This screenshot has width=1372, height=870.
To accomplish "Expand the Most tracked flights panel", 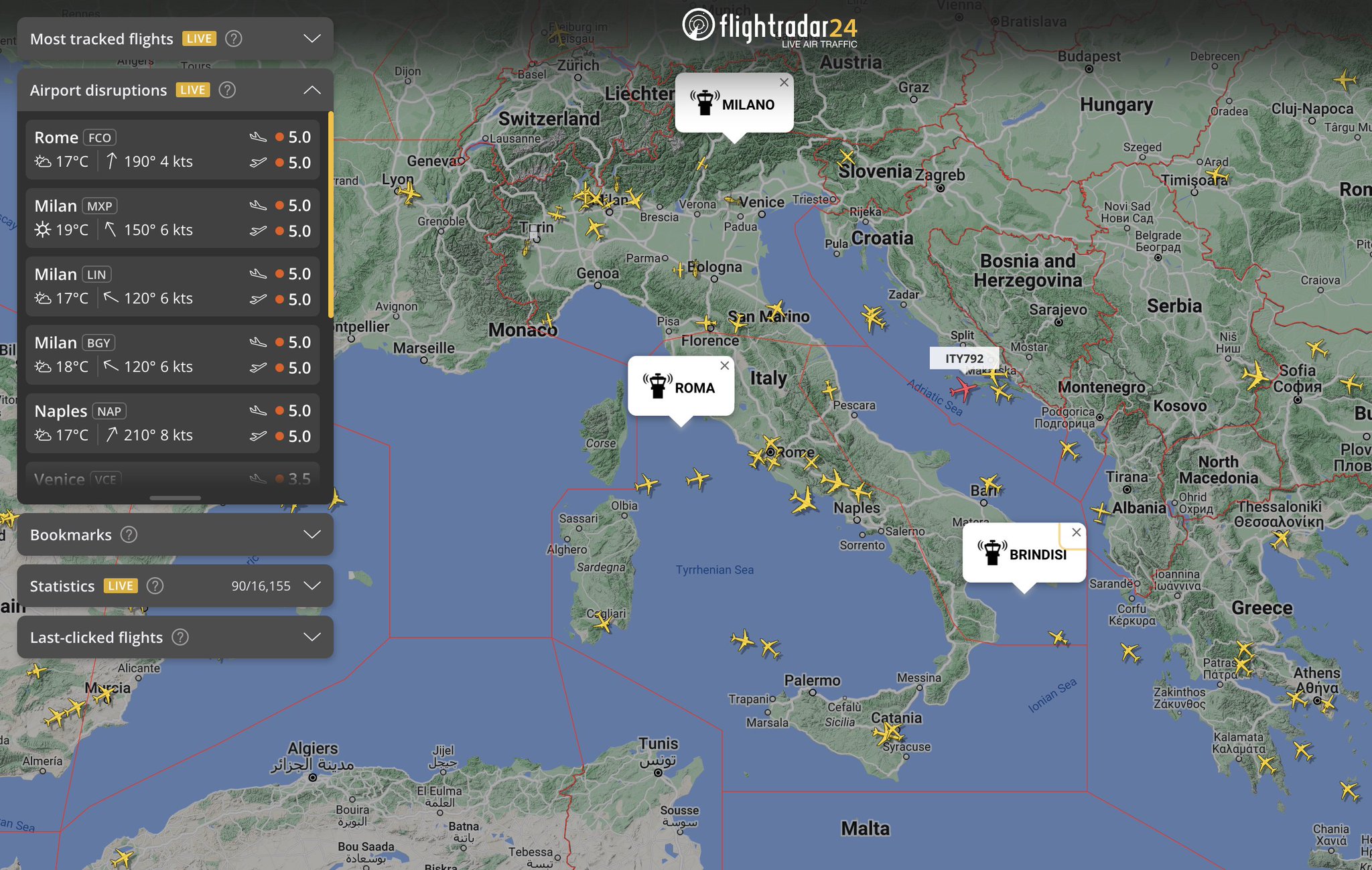I will [312, 39].
